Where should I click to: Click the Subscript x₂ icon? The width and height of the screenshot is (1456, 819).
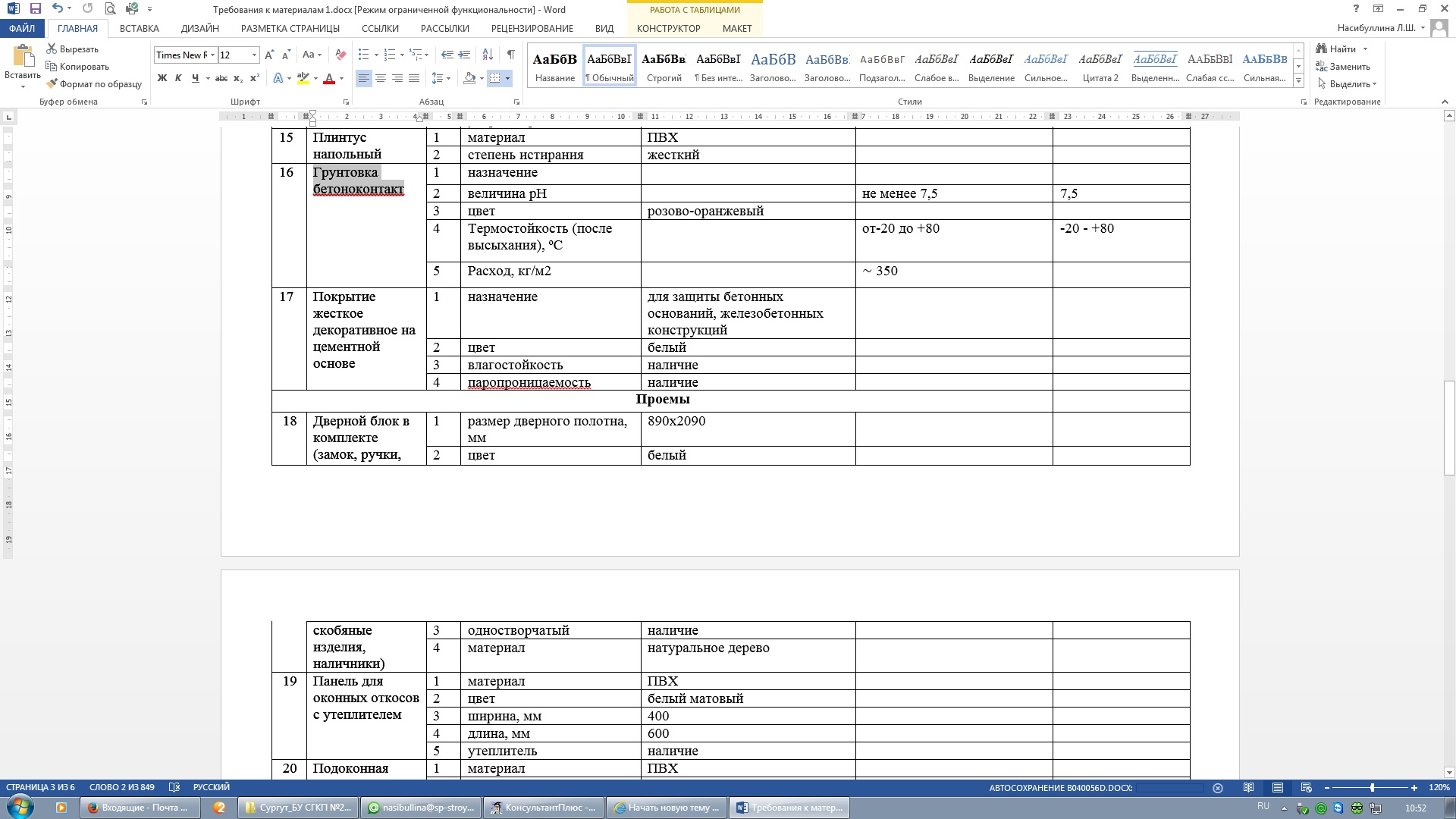238,78
